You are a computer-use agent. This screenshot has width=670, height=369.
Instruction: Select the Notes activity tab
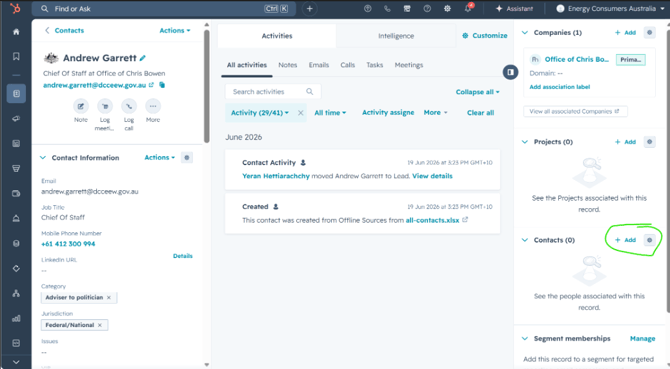288,65
